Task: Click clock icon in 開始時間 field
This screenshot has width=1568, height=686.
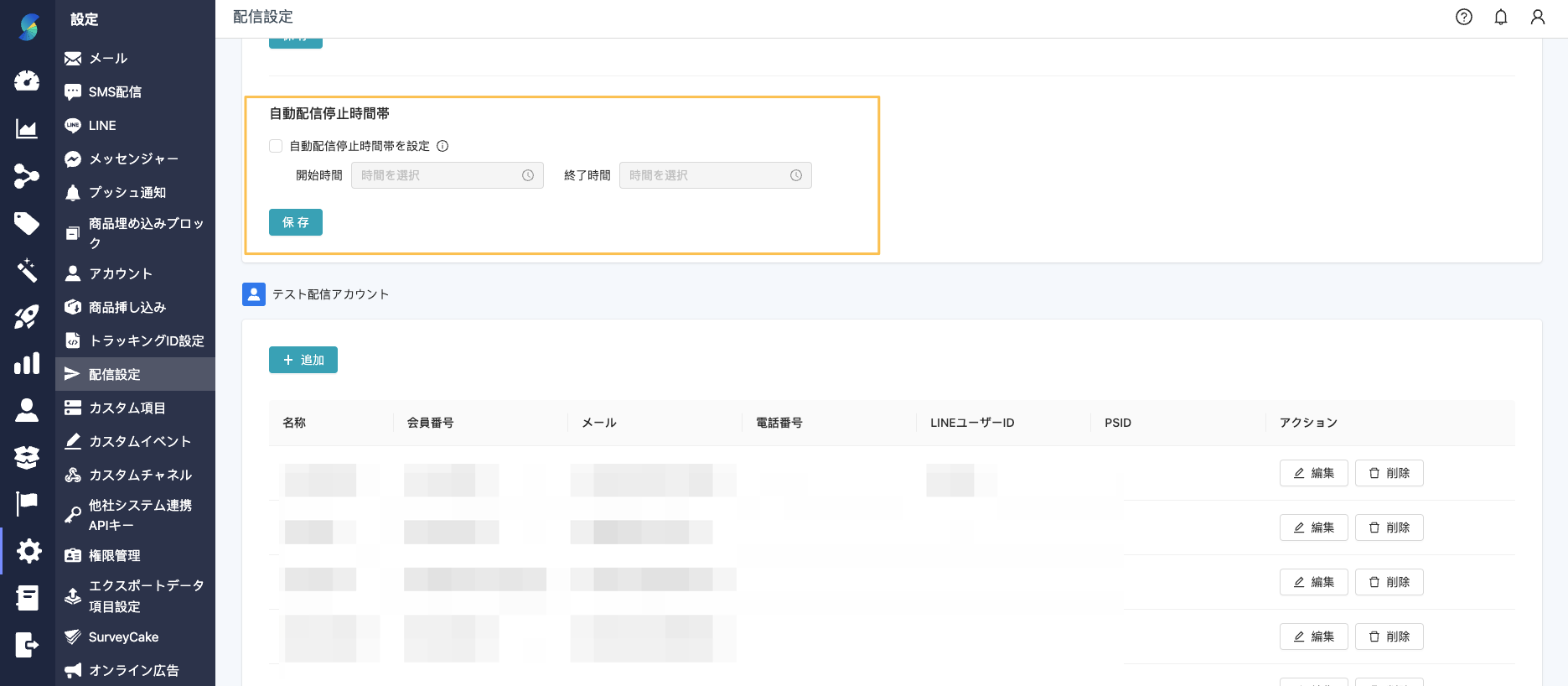Action: click(x=528, y=175)
